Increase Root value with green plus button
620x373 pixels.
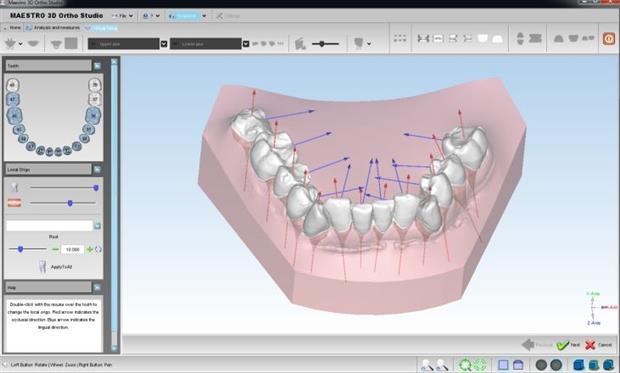point(90,249)
